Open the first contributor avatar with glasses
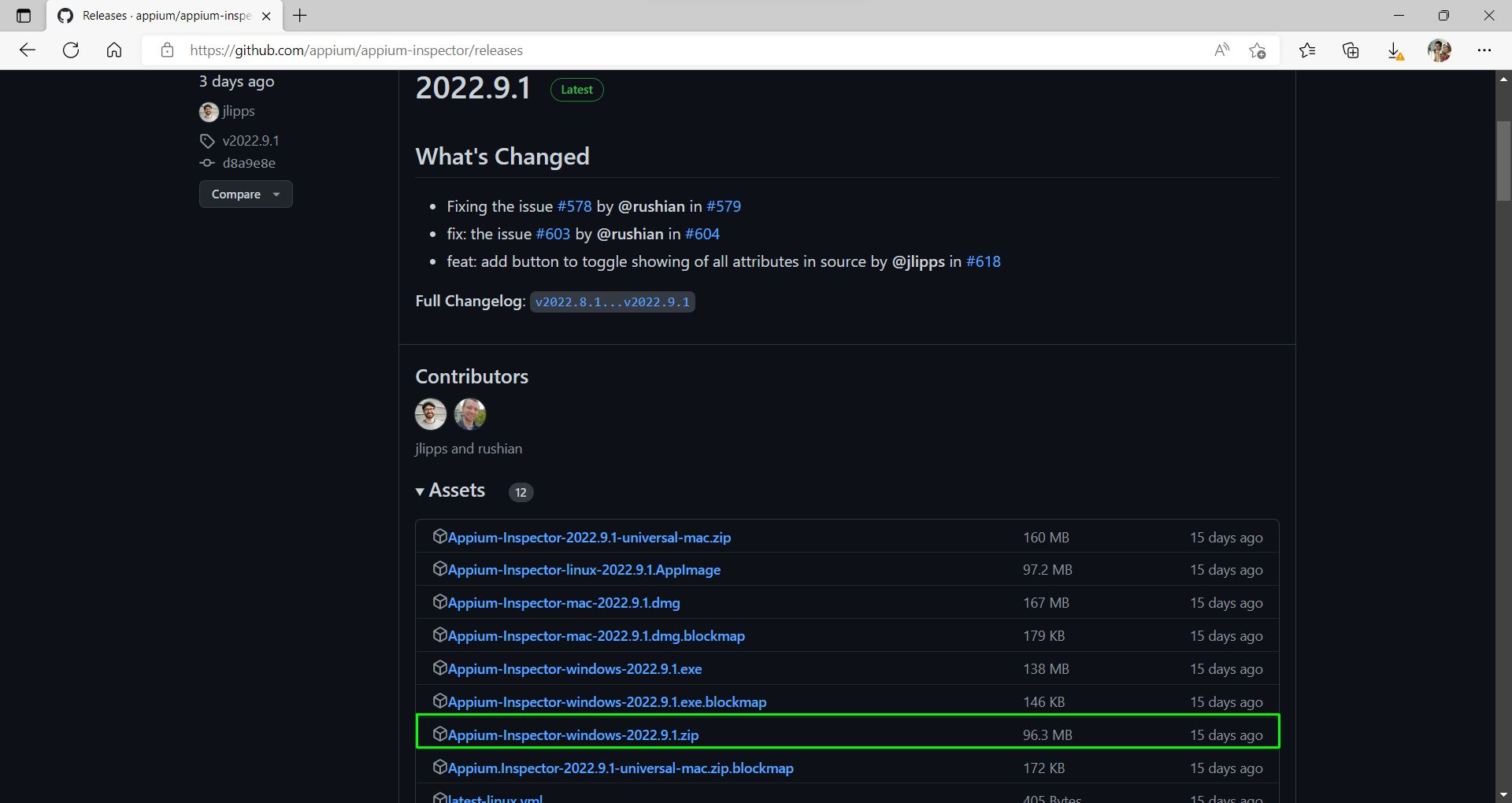1512x803 pixels. [x=431, y=414]
